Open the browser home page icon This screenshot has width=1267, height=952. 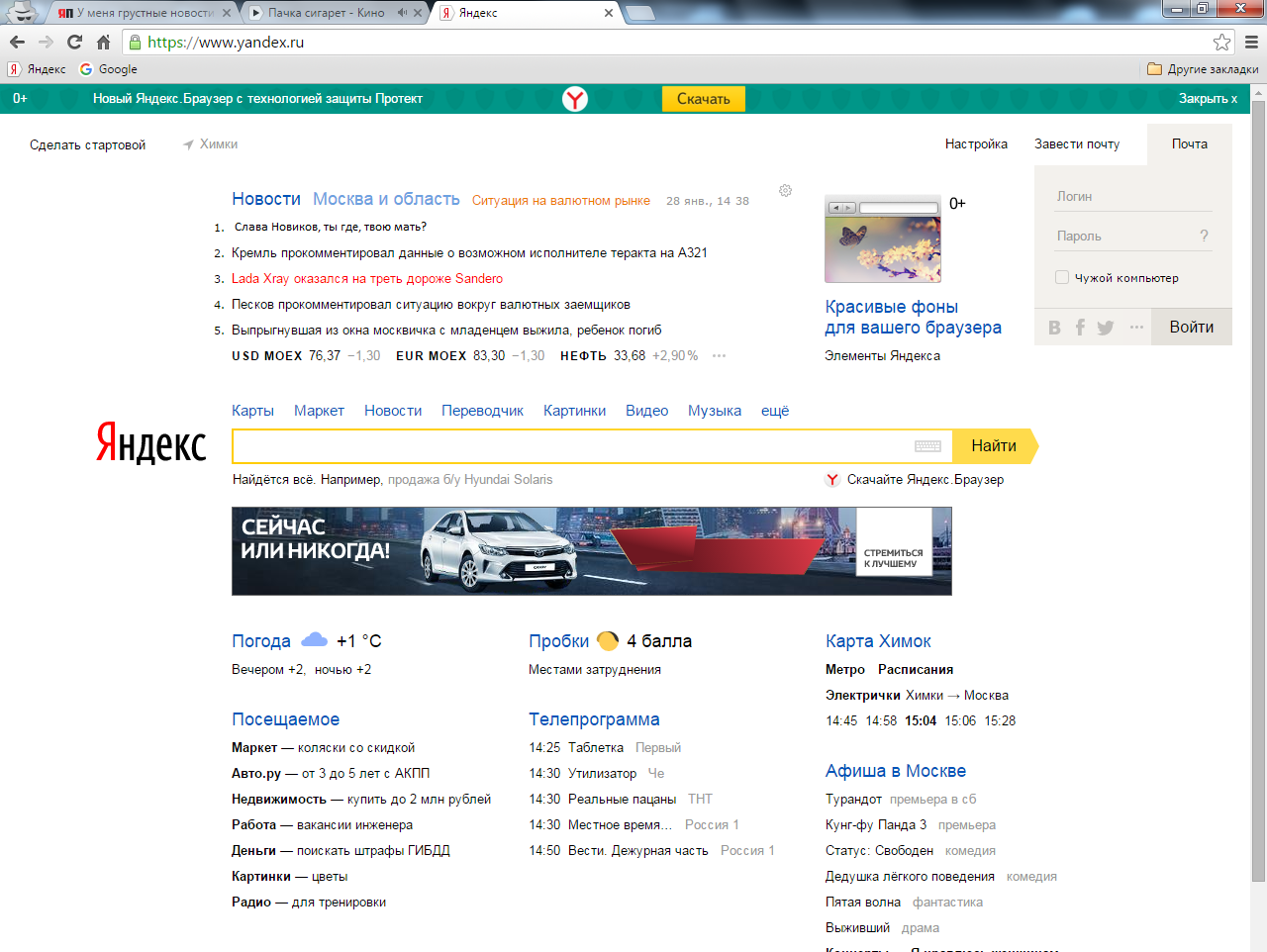point(103,42)
